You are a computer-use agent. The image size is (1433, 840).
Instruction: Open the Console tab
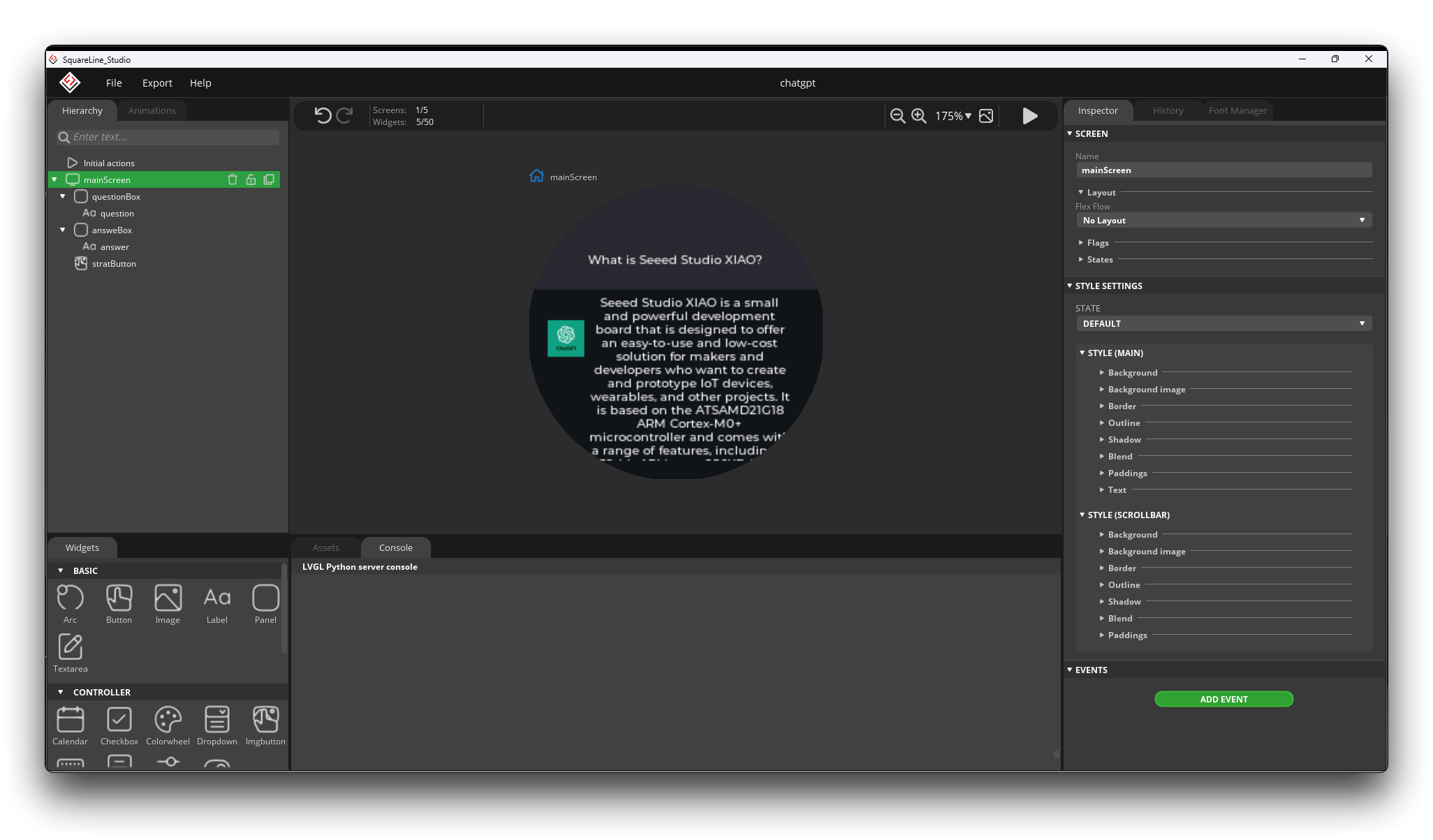[395, 547]
